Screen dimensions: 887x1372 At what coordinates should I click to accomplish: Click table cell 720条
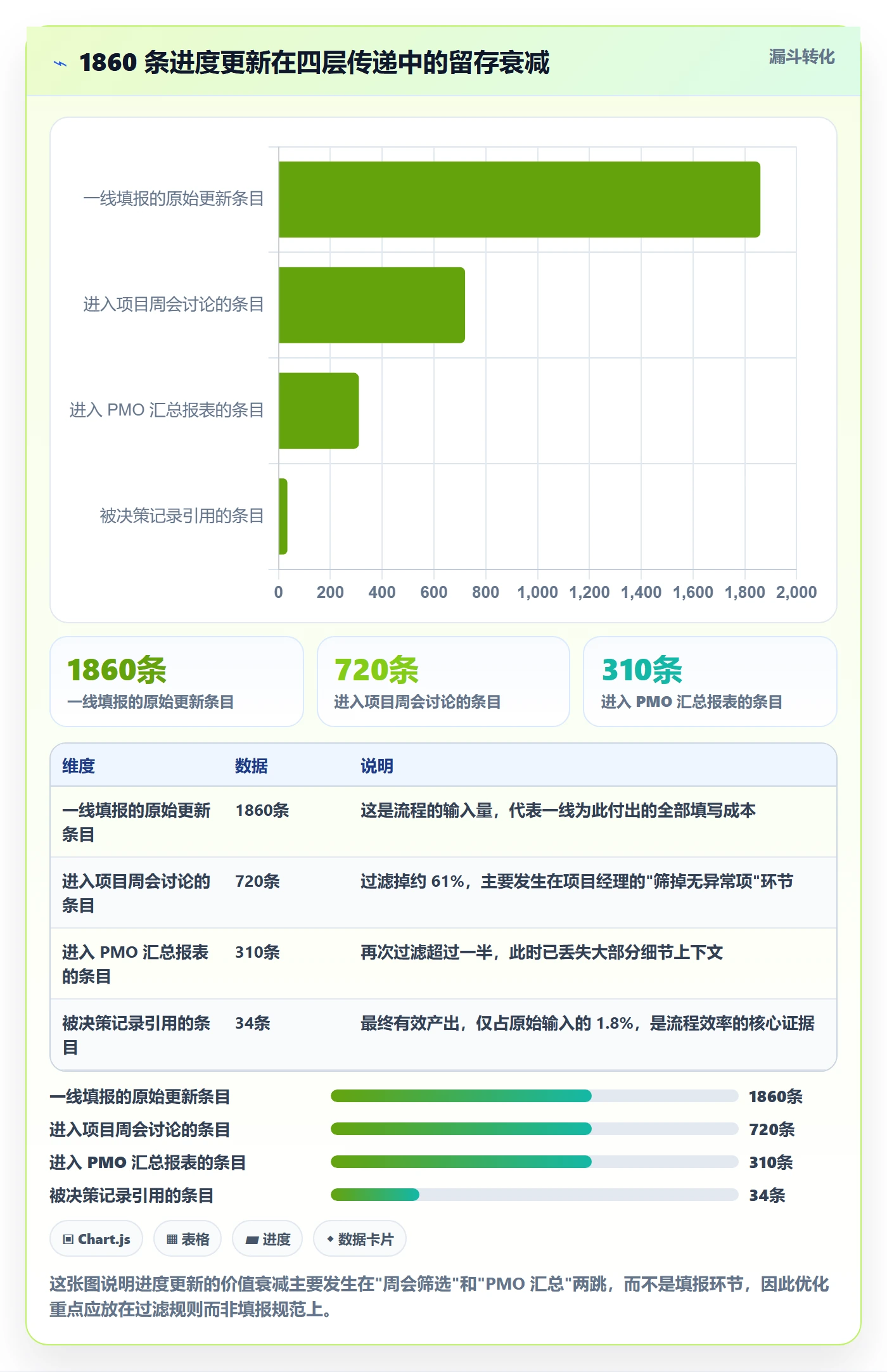257,881
